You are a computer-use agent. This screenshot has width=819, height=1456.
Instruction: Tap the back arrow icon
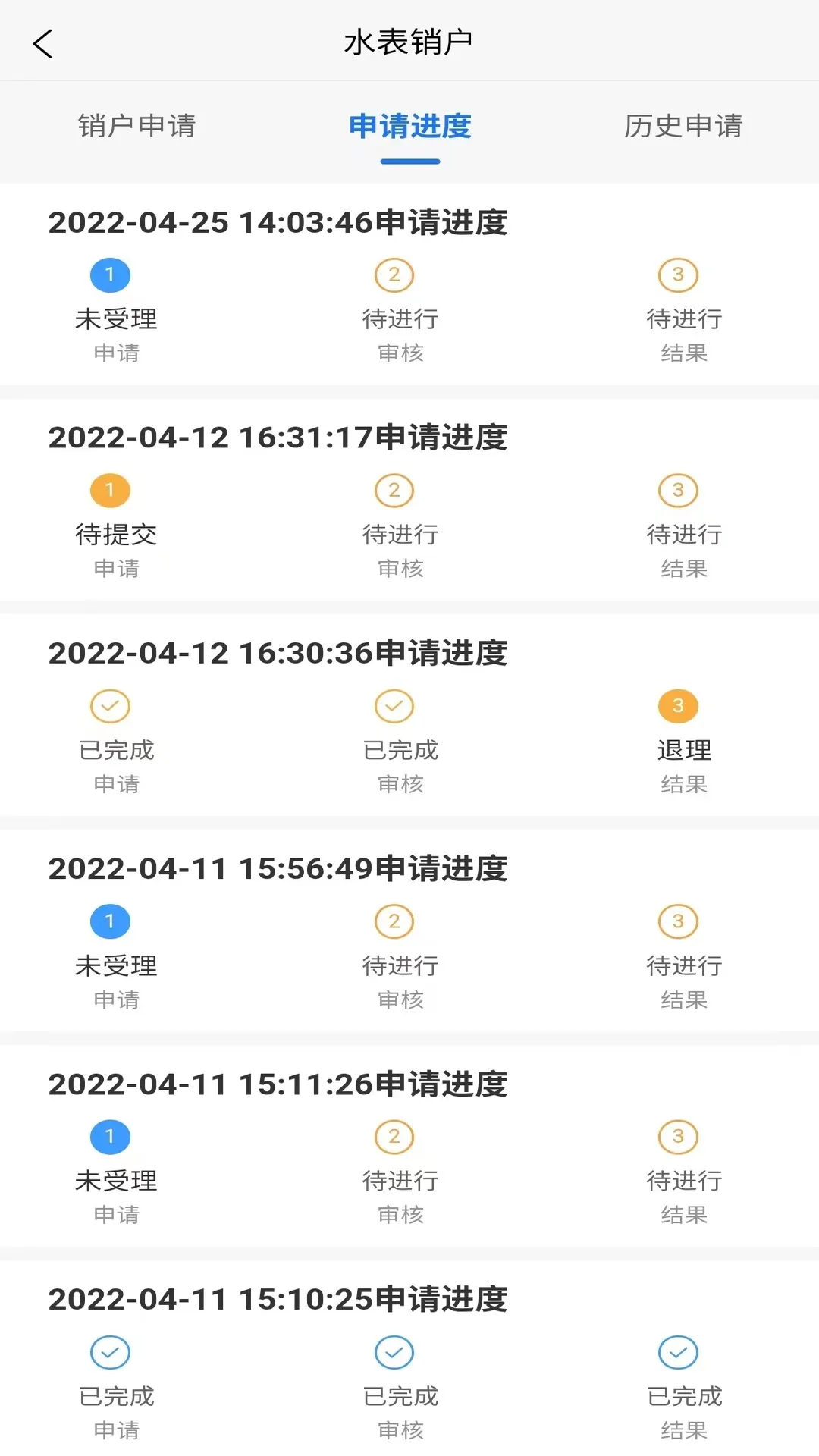(x=43, y=43)
